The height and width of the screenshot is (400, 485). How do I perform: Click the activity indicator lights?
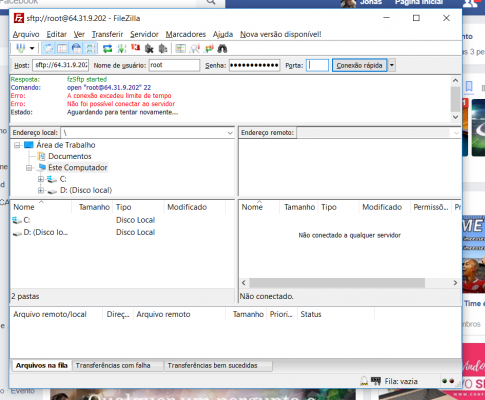[x=448, y=381]
